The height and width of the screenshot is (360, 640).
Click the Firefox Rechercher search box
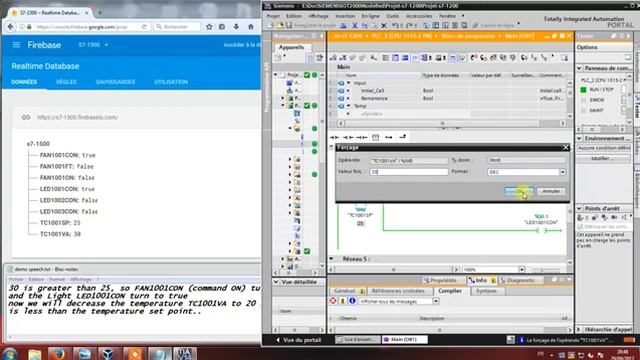177,27
